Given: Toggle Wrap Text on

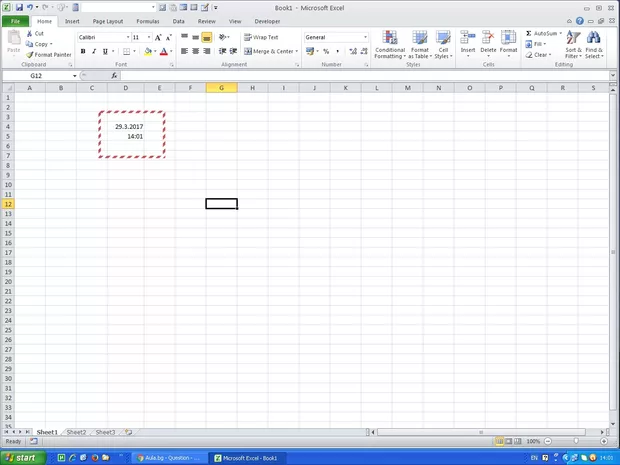Looking at the screenshot, I should tap(248, 37).
